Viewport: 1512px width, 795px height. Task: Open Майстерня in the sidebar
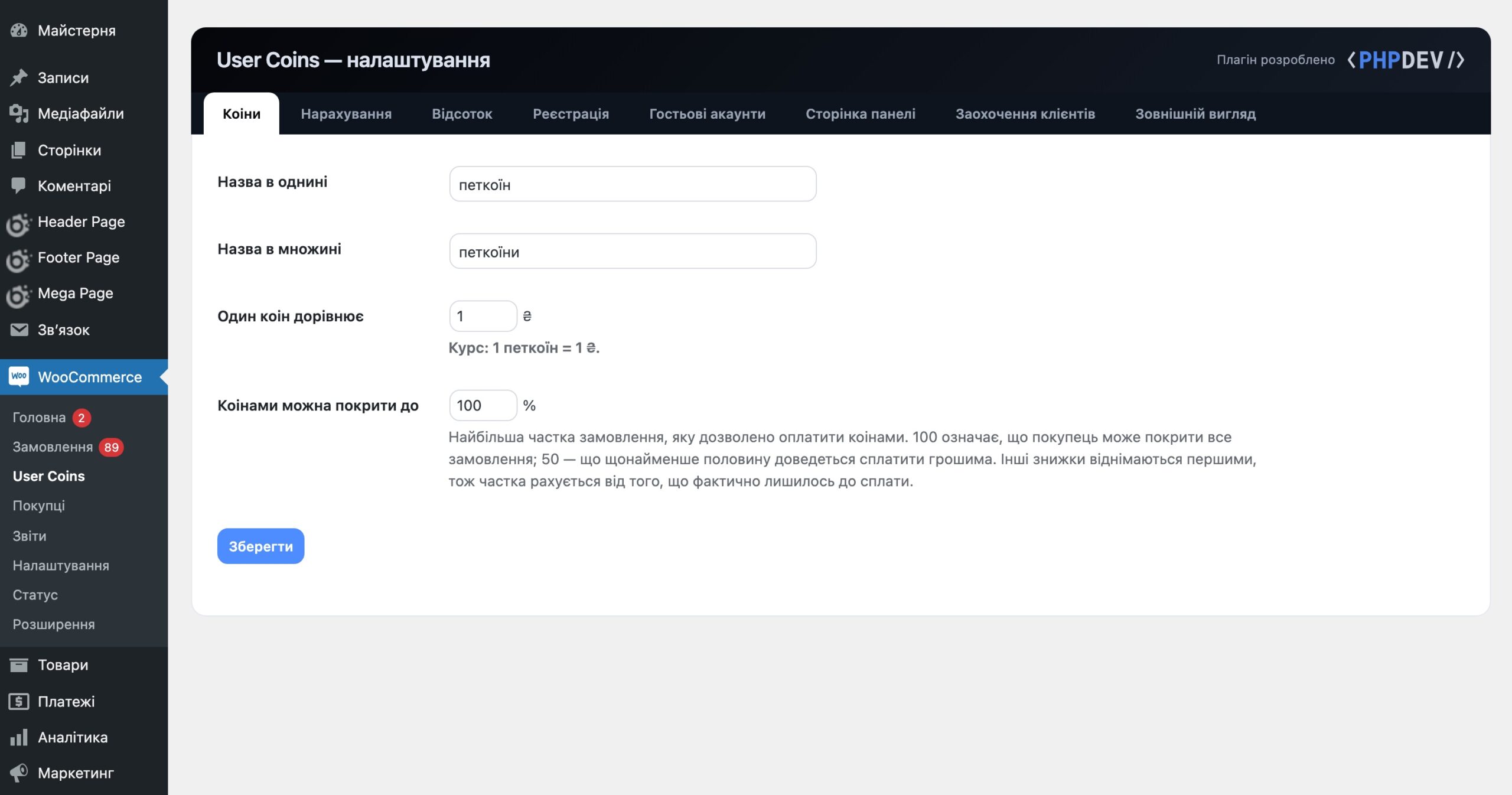pyautogui.click(x=77, y=30)
